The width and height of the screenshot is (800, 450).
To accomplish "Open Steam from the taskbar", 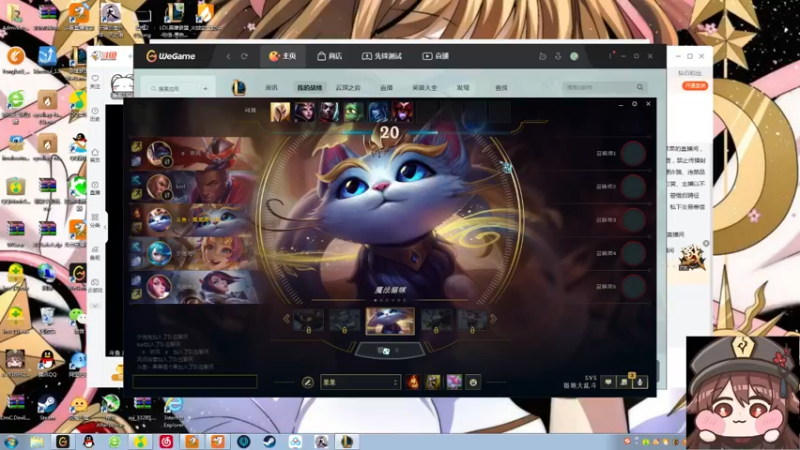I will 269,441.
